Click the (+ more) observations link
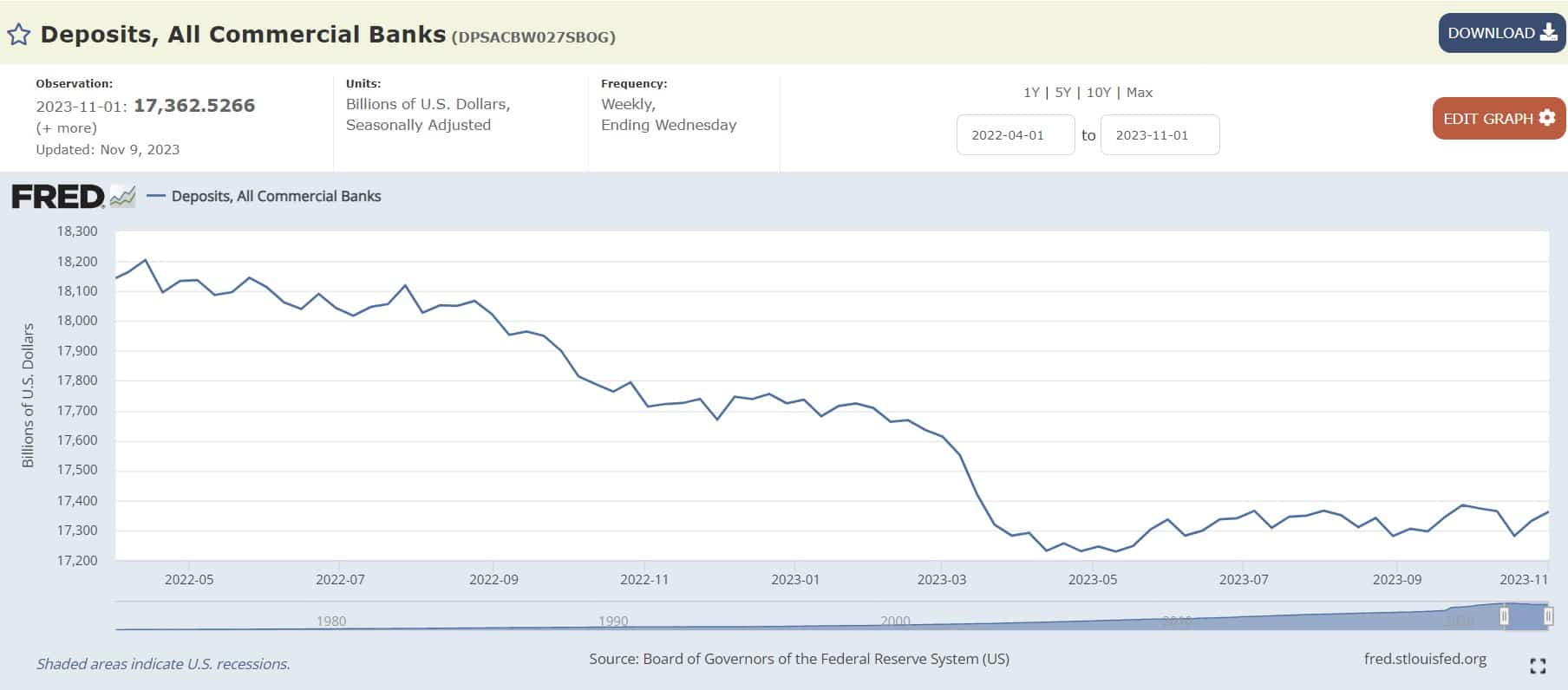This screenshot has width=1568, height=690. click(x=66, y=128)
